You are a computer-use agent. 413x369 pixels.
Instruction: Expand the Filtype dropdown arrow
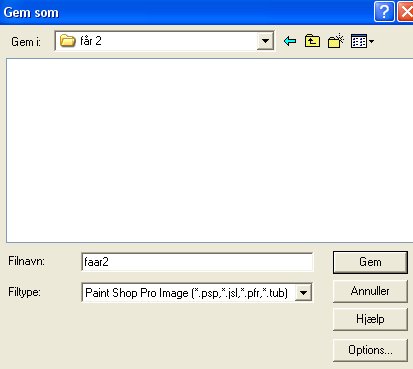[303, 293]
